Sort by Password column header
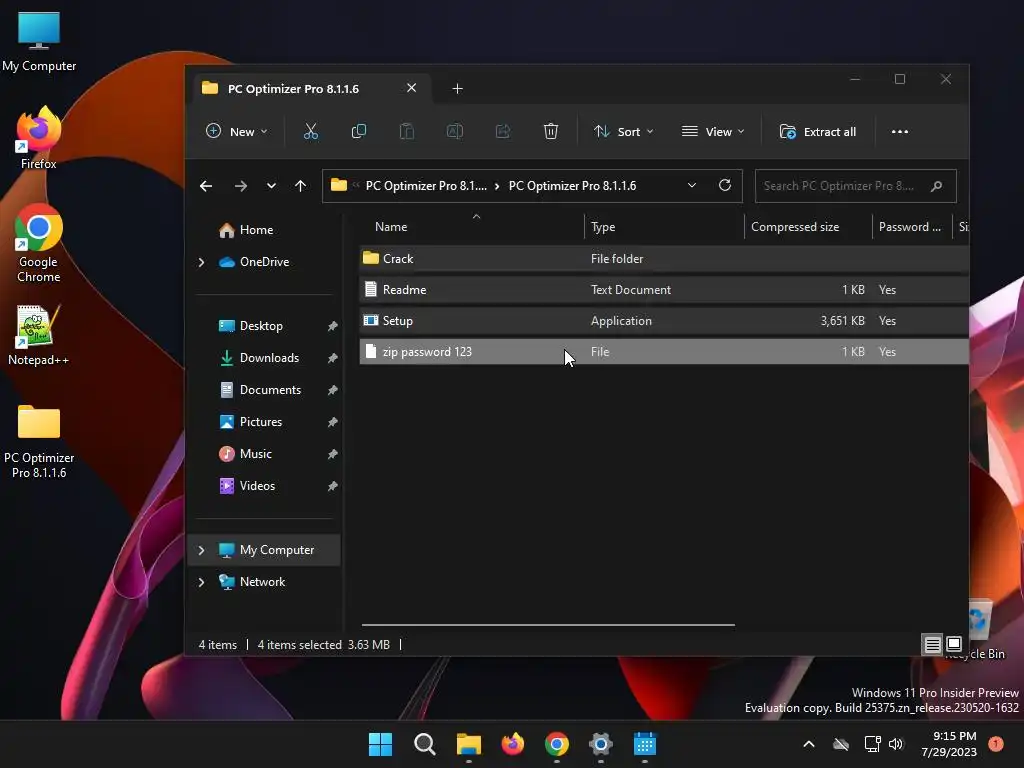Screen dimensions: 1024x768 tap(912, 227)
